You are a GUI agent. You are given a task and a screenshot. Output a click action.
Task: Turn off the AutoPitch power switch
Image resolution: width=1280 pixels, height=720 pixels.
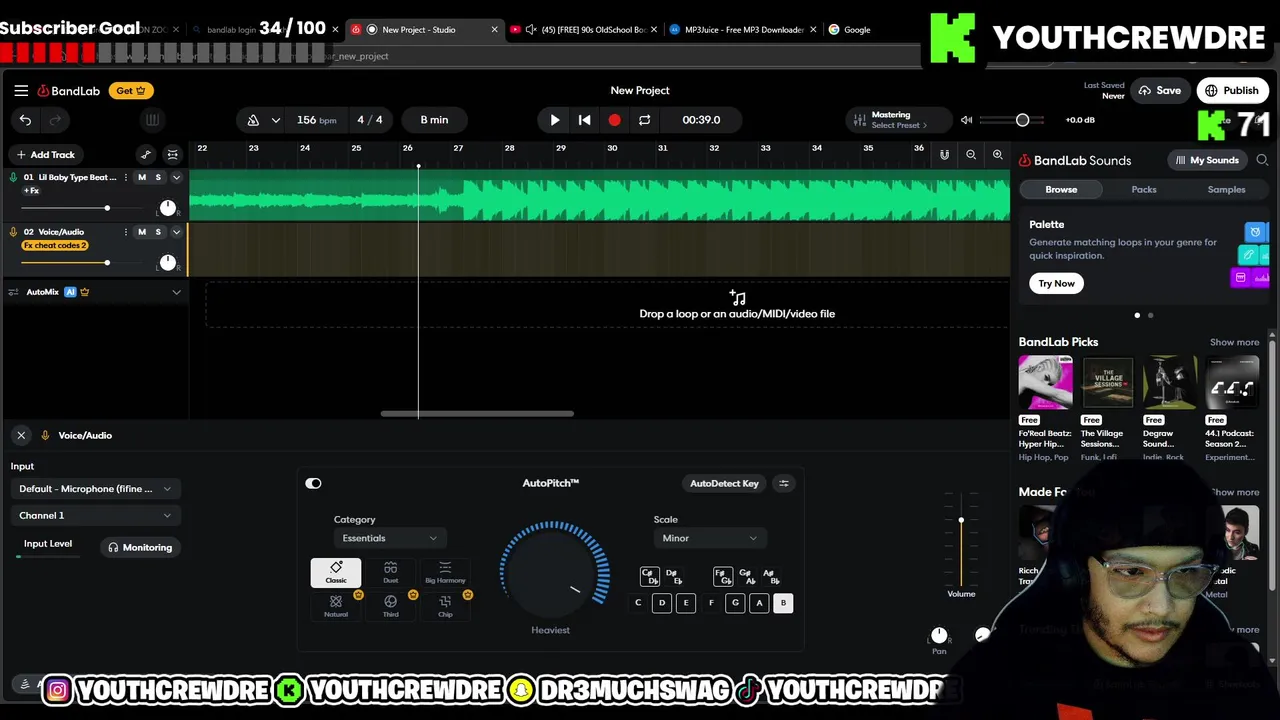point(313,483)
